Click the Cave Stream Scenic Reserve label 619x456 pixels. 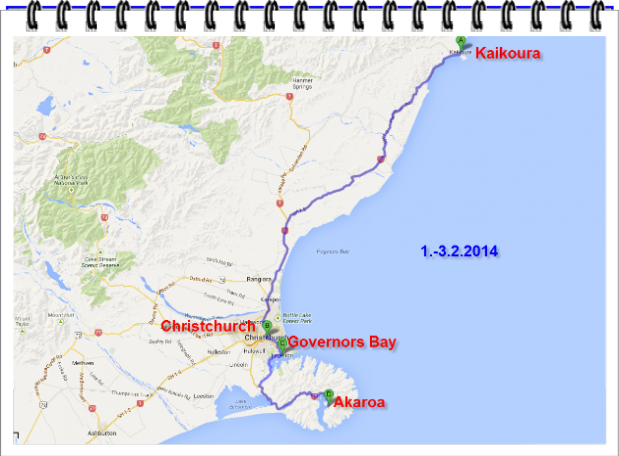point(99,262)
